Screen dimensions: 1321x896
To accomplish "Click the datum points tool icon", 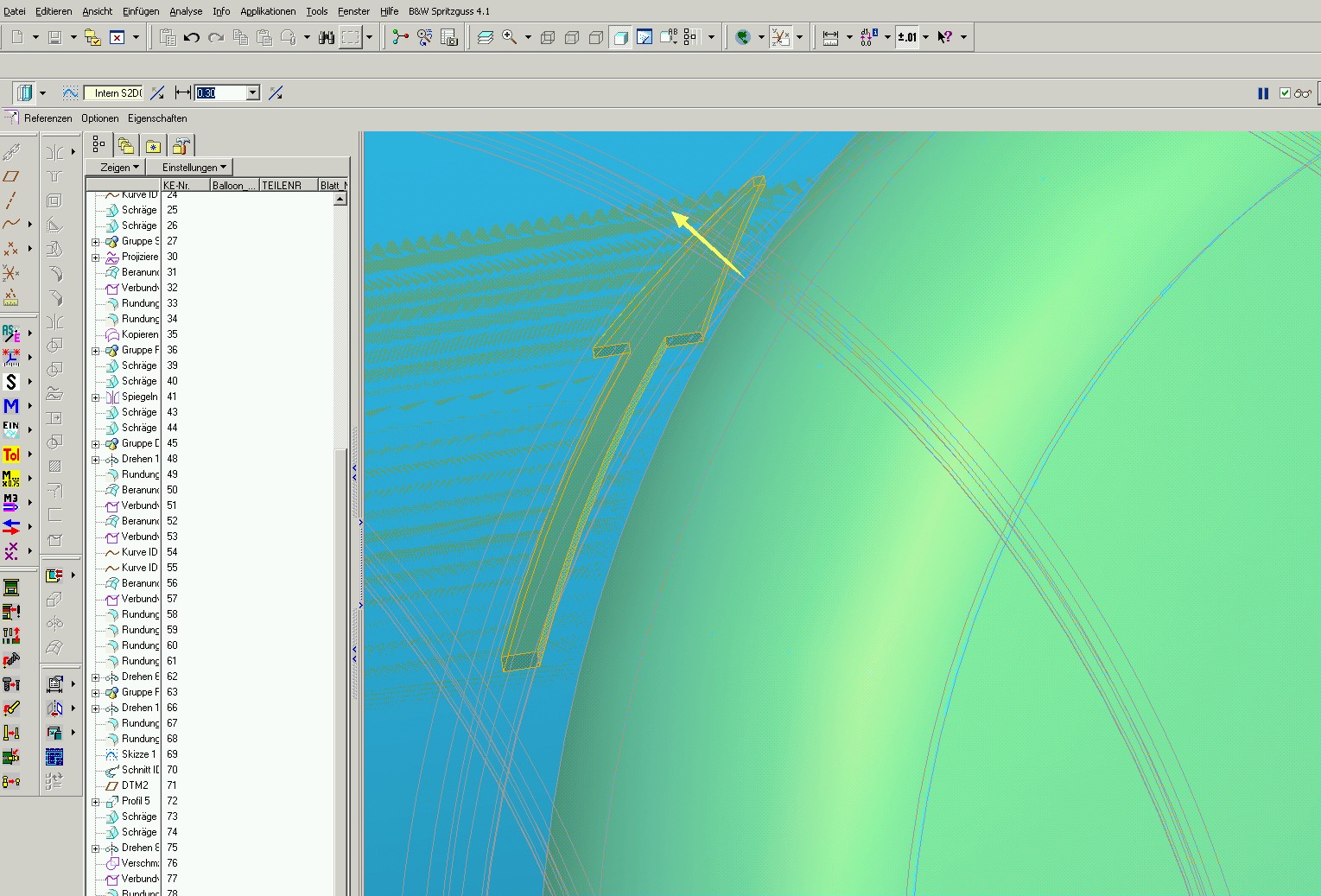I will click(11, 249).
